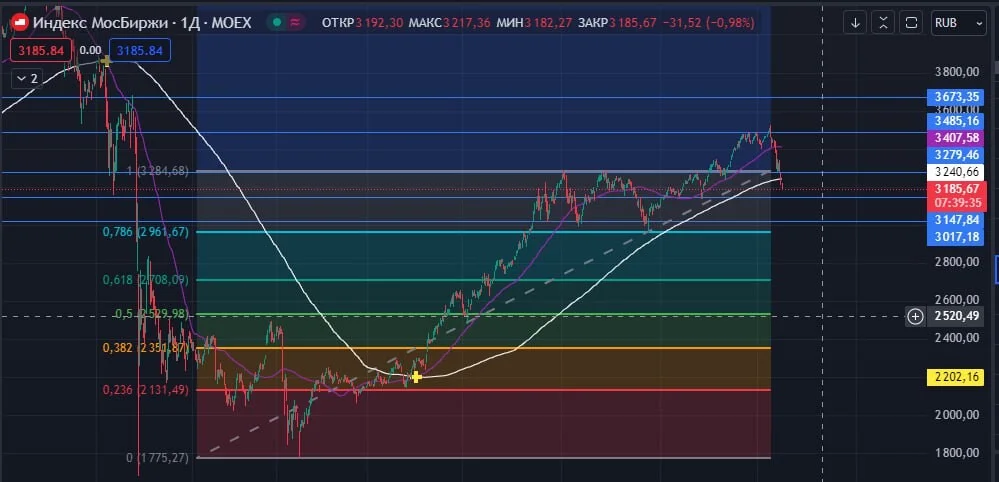Click the white 3240,66 price label
Screen dimensions: 999x482
[956, 172]
